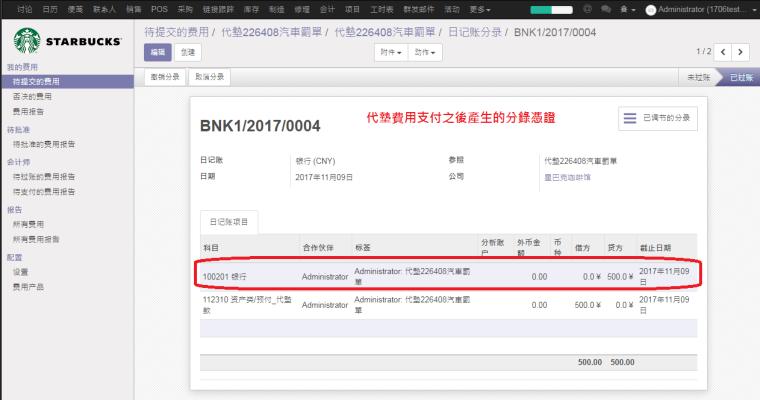Click the 取消分录 button
The height and width of the screenshot is (400, 760).
(209, 77)
